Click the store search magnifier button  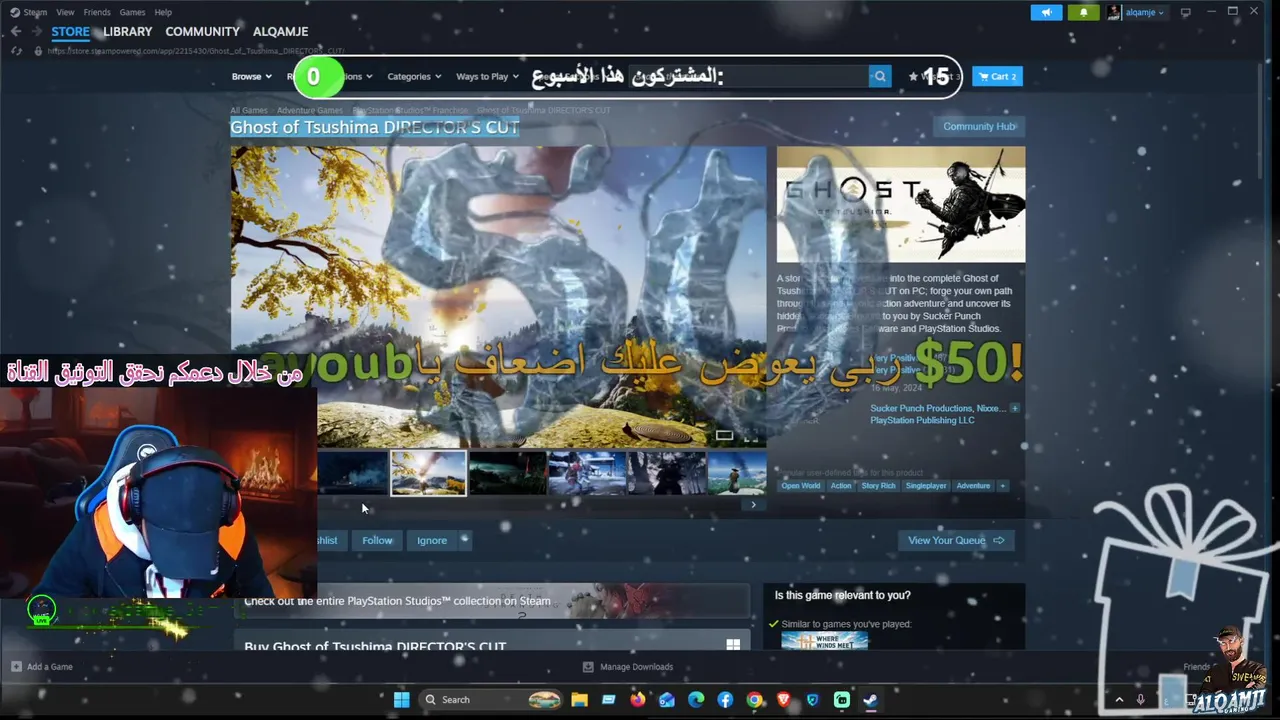point(880,76)
